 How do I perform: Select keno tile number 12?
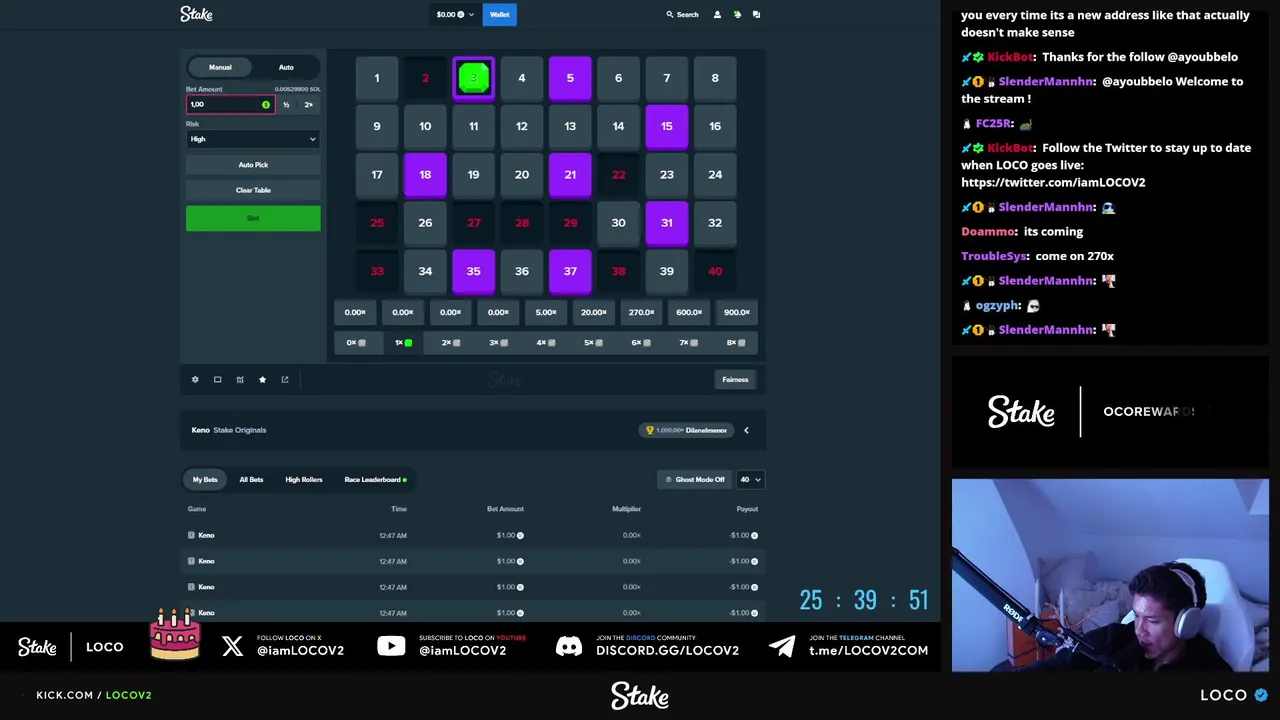pos(521,126)
